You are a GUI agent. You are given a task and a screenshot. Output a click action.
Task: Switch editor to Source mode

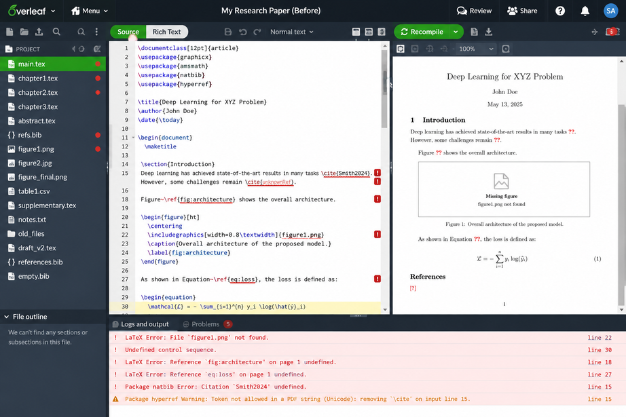point(128,32)
